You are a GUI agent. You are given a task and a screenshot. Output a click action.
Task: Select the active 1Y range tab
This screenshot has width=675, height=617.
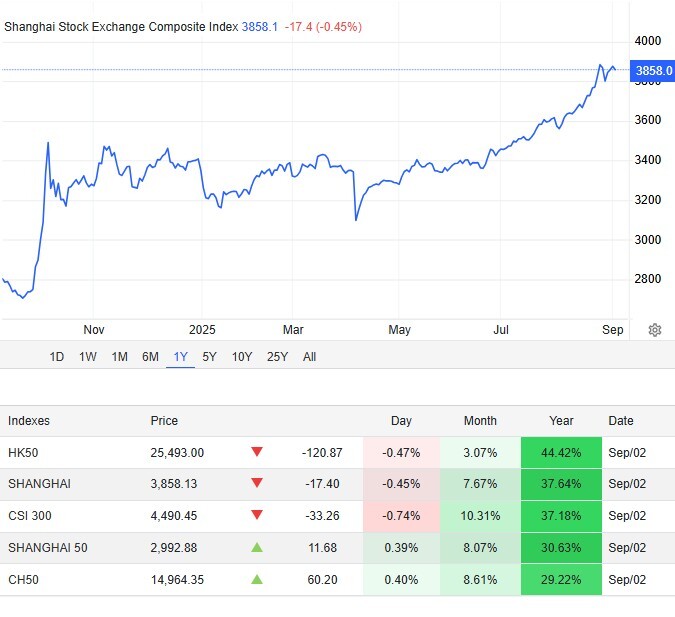(x=180, y=357)
